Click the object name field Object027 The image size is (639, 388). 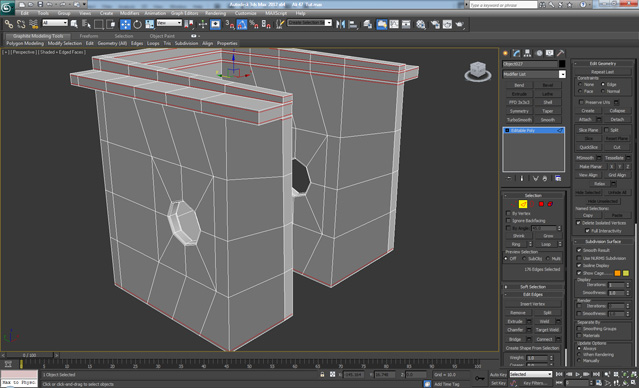point(530,64)
